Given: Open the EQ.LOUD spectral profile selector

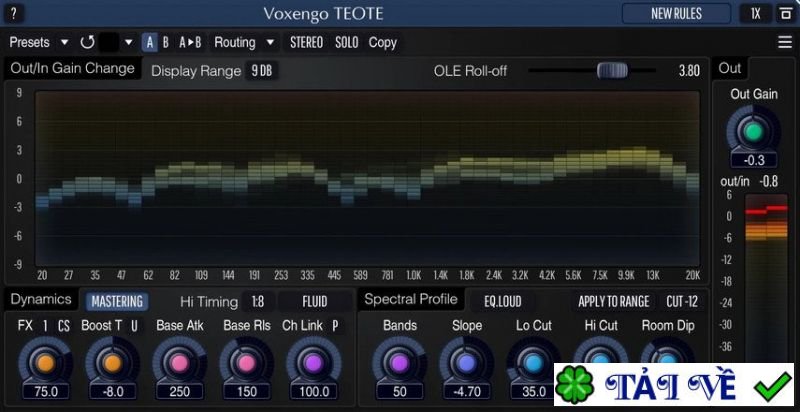Looking at the screenshot, I should click(503, 301).
